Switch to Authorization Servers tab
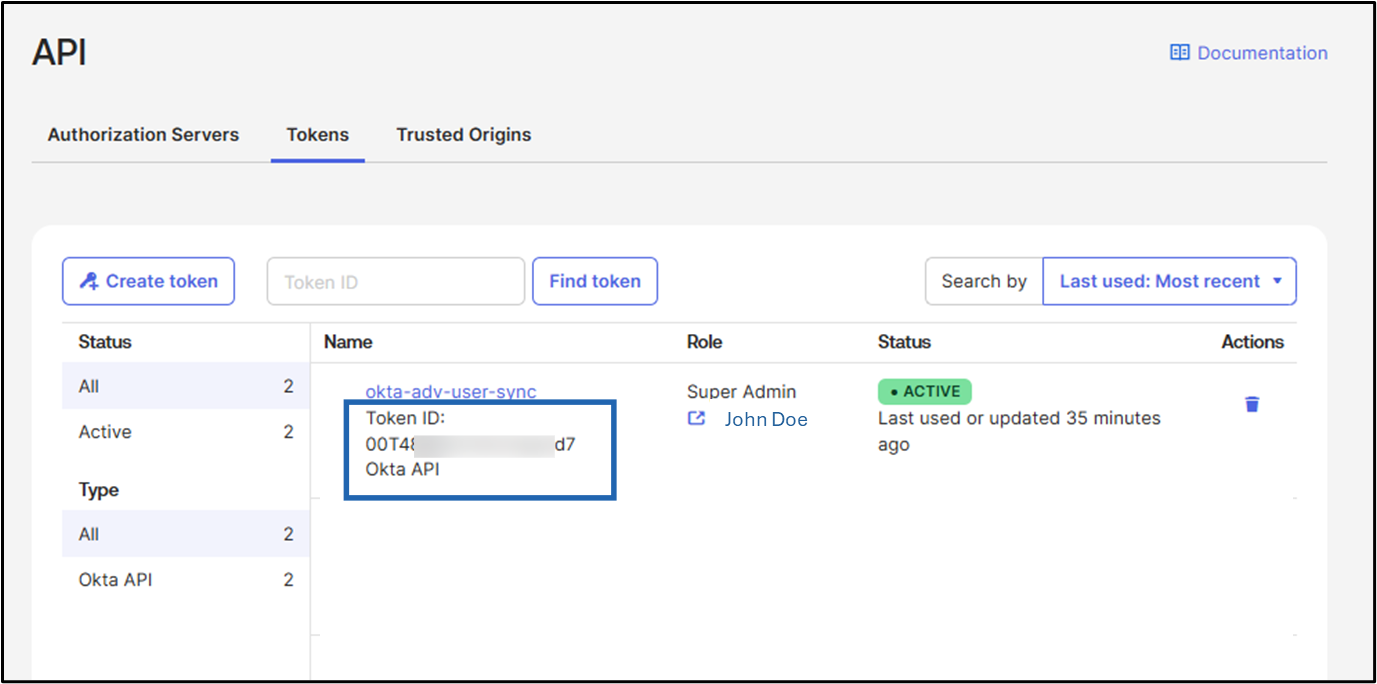The image size is (1377, 684). click(x=143, y=134)
